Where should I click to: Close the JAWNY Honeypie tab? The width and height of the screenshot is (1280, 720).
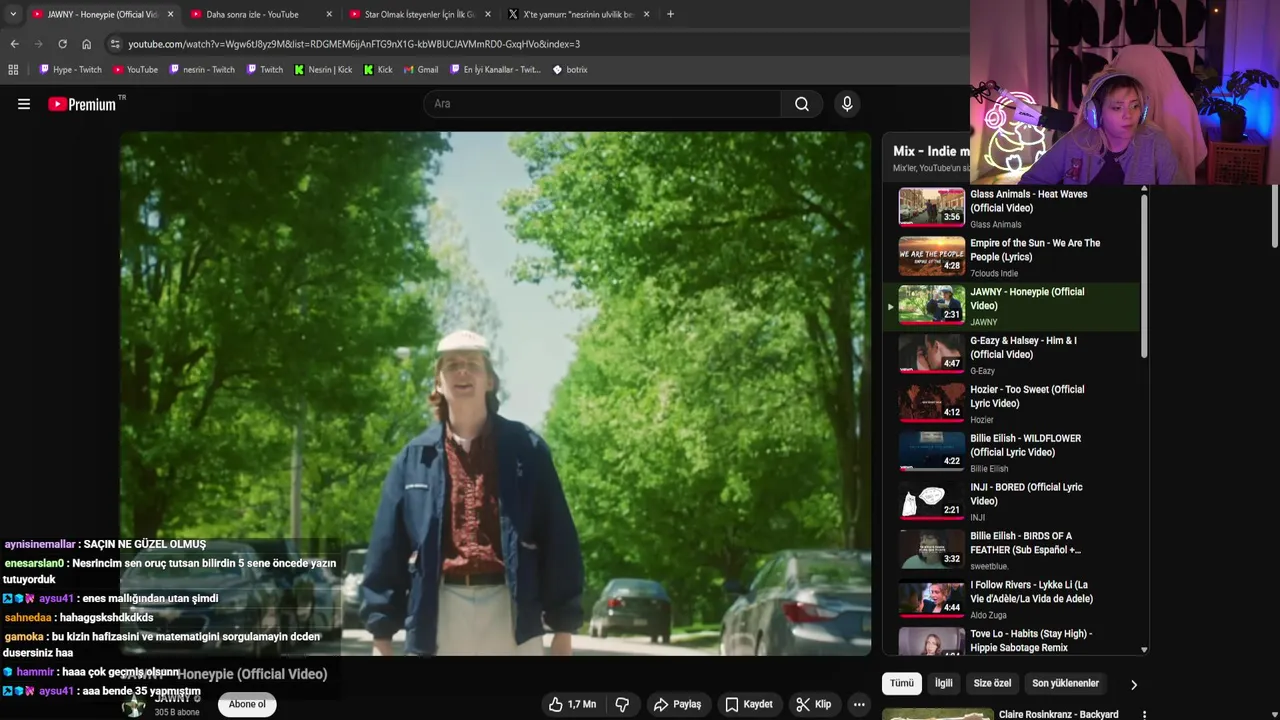[170, 14]
